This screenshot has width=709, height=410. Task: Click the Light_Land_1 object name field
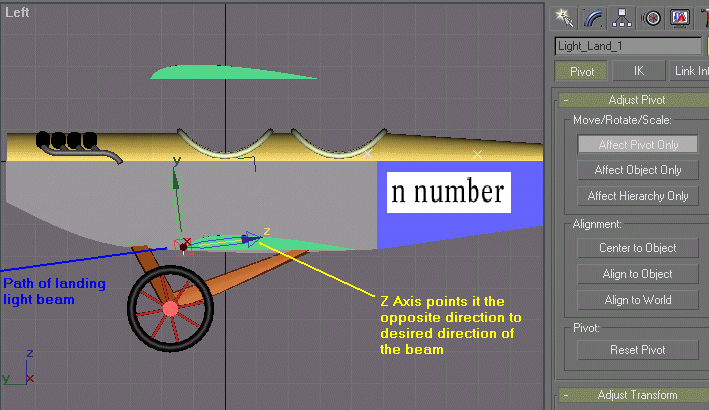[x=627, y=46]
